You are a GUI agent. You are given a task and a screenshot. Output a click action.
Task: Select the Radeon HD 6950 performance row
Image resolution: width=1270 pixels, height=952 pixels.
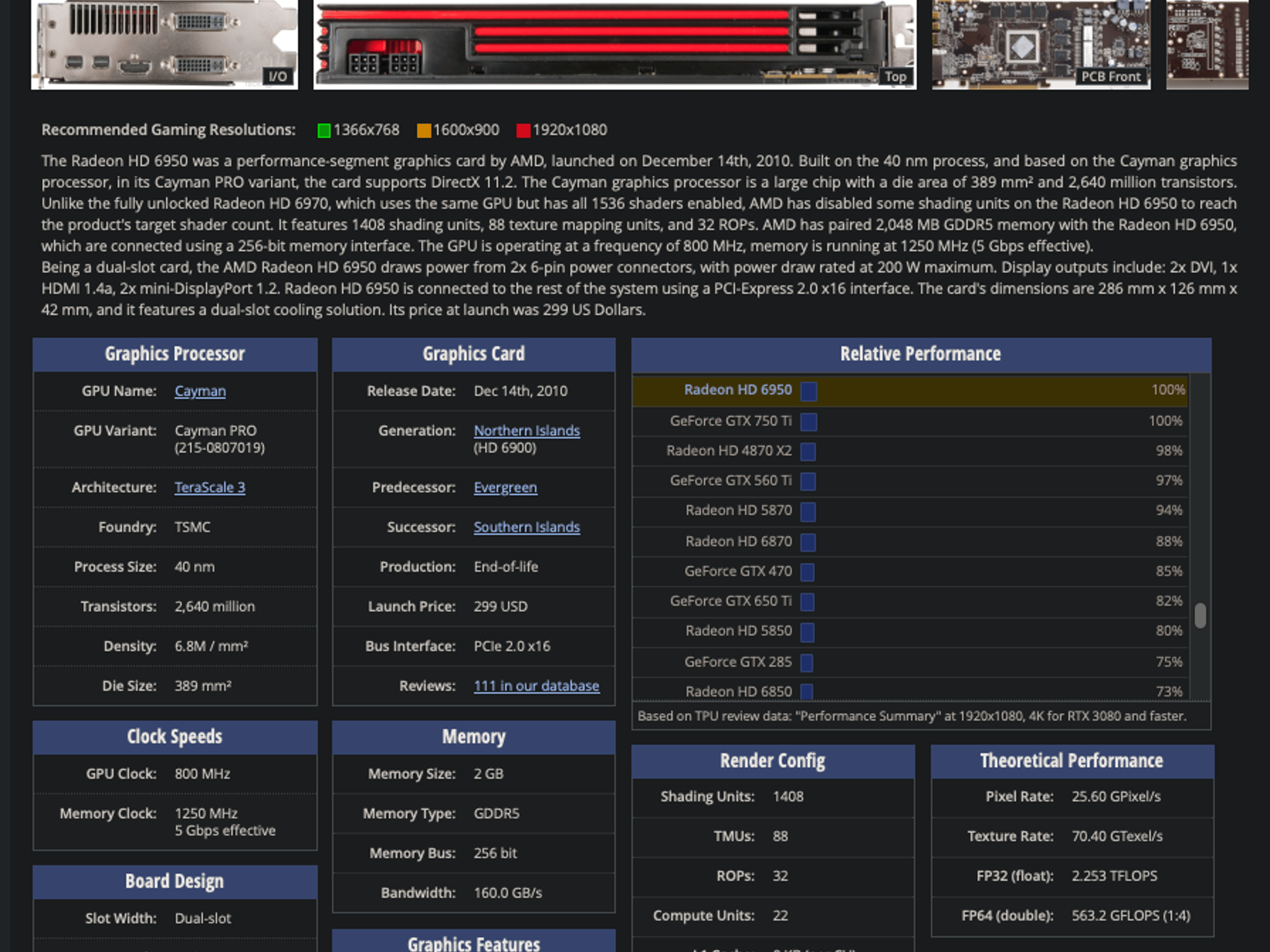tap(910, 390)
